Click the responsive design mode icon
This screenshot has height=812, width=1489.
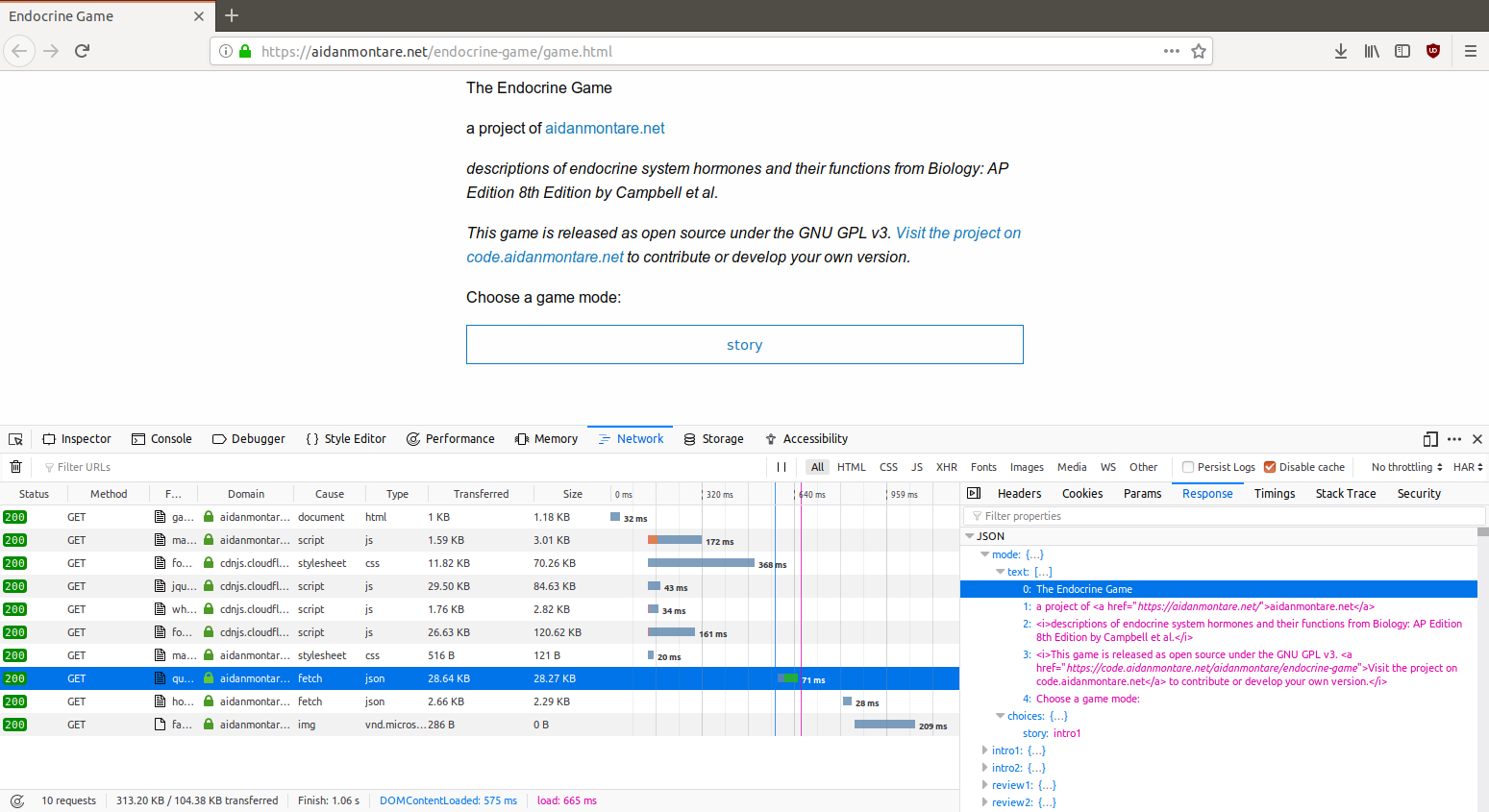click(x=1430, y=439)
